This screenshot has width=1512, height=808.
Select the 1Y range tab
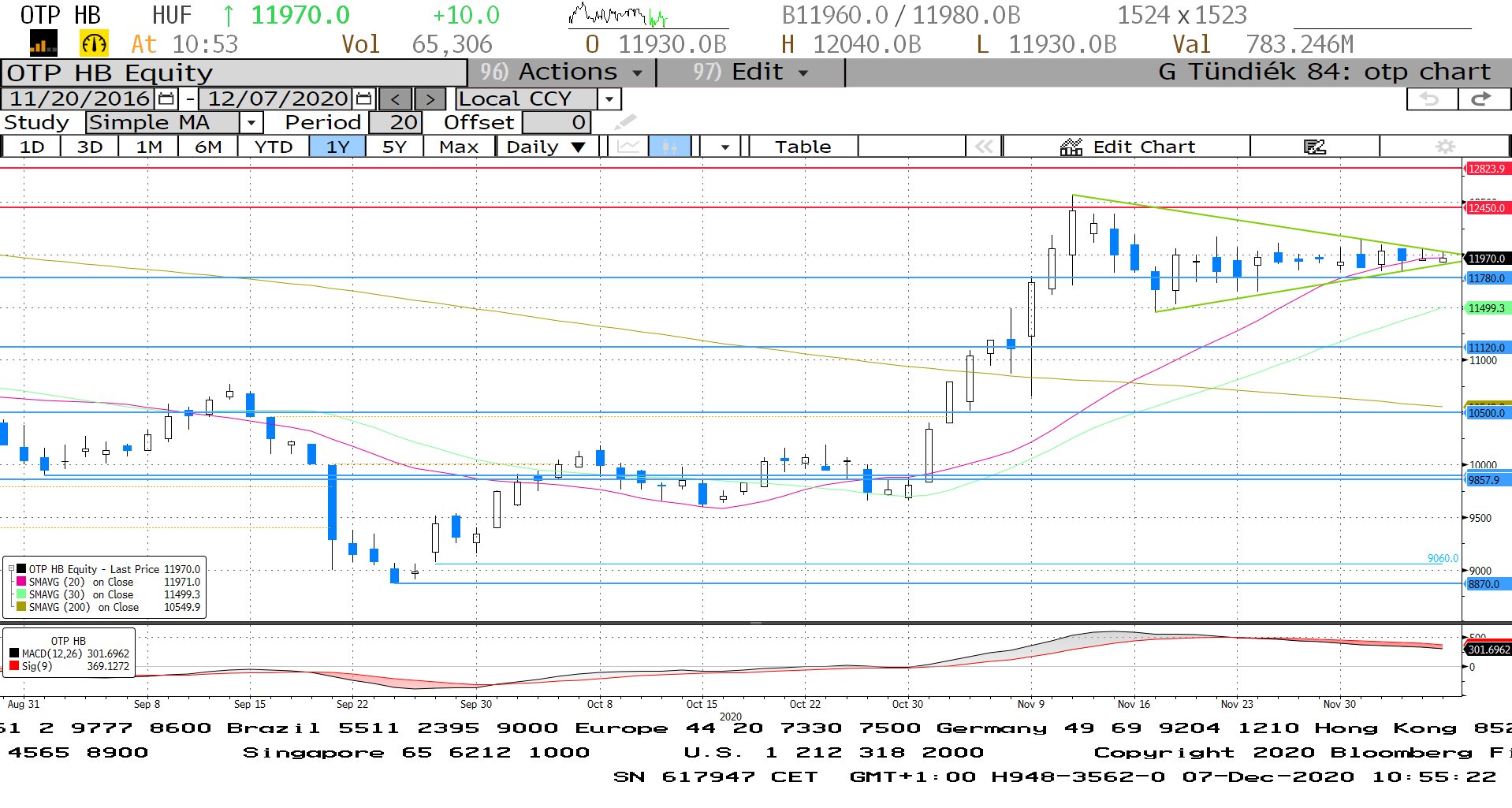coord(337,147)
